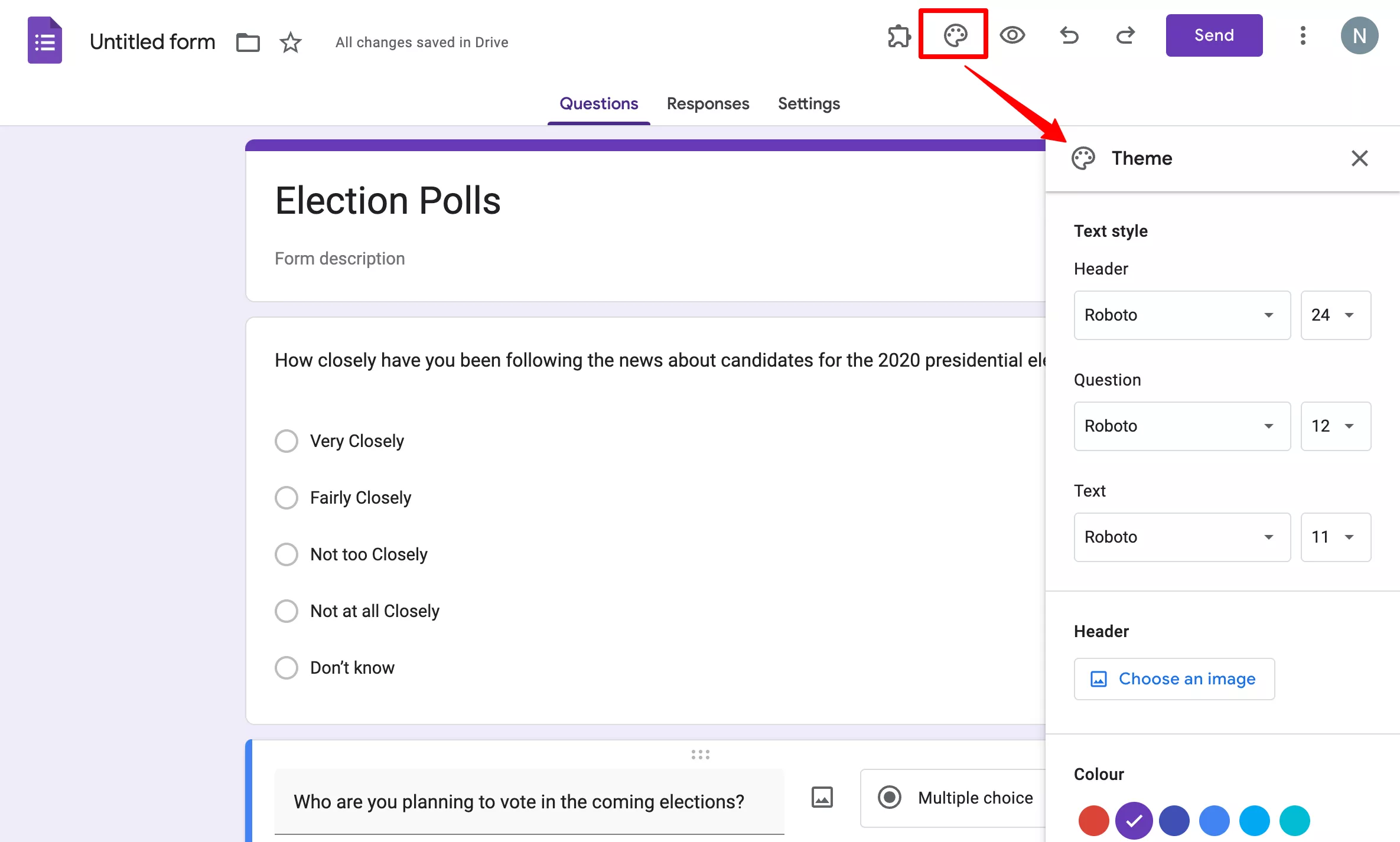Open the form preview eye icon

1012,35
